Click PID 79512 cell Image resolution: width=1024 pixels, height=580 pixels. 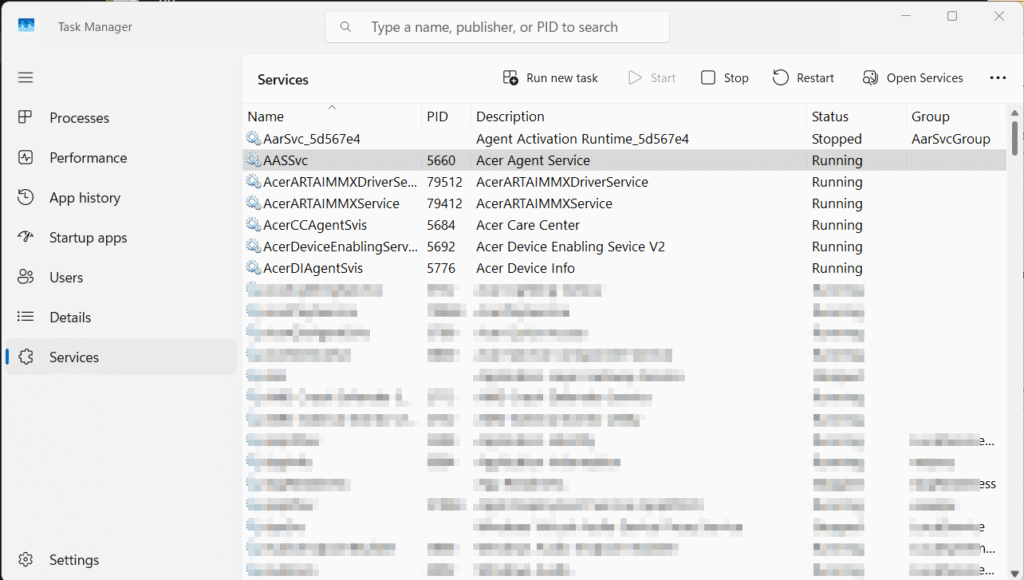444,182
